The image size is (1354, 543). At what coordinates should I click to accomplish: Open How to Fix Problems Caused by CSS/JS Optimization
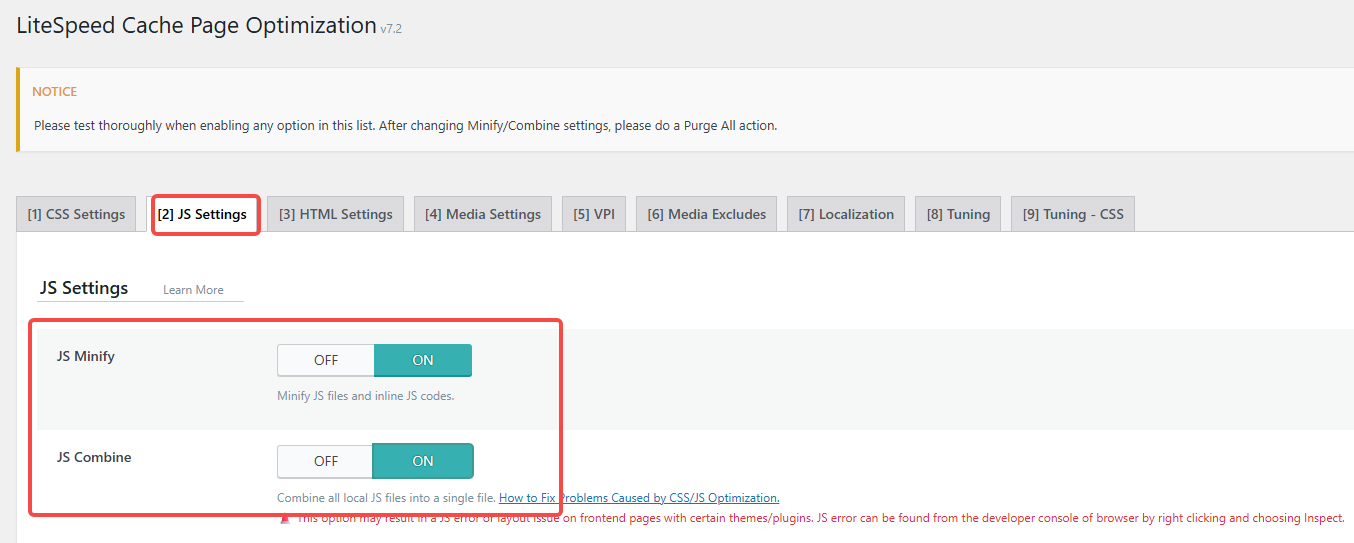click(x=639, y=498)
